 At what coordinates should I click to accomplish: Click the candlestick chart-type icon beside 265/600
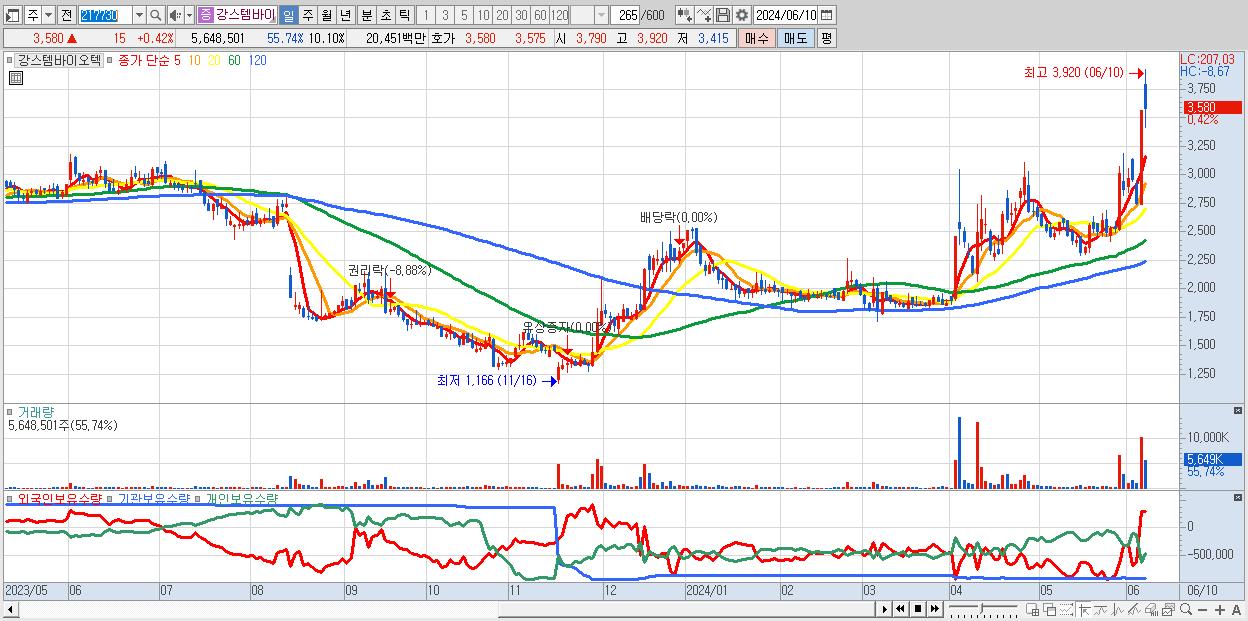(685, 15)
